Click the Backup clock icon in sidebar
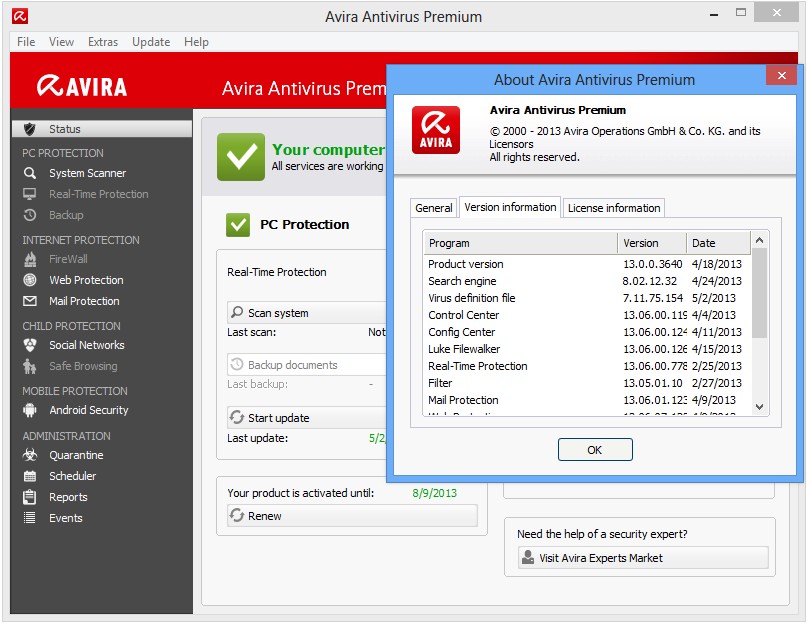The width and height of the screenshot is (809, 623). pyautogui.click(x=30, y=215)
